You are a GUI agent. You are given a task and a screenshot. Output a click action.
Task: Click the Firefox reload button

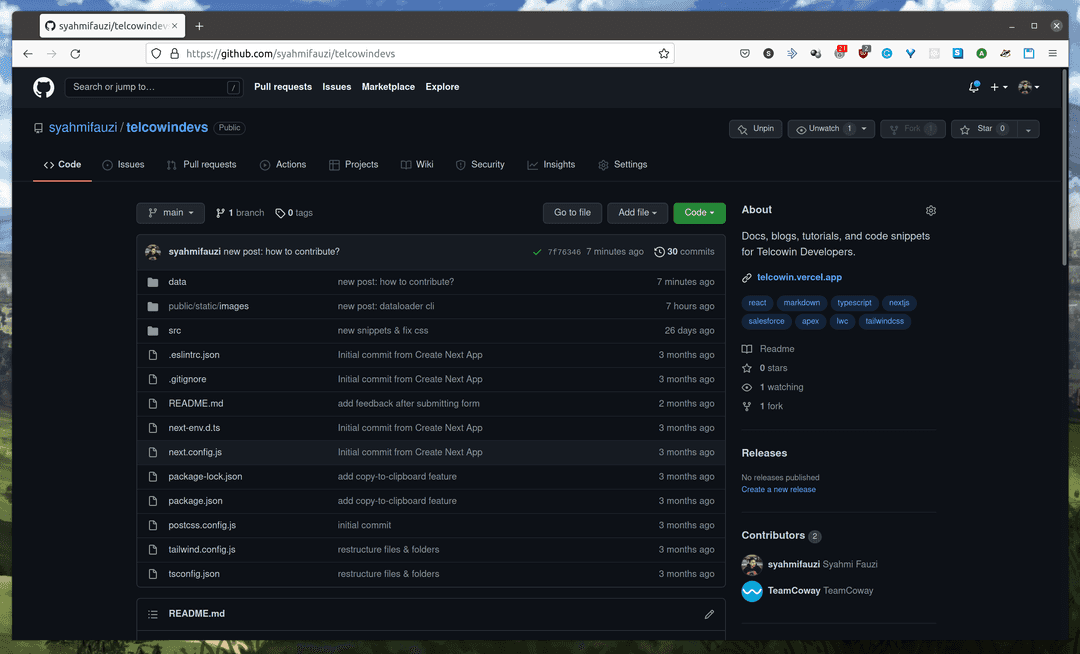pyautogui.click(x=75, y=54)
